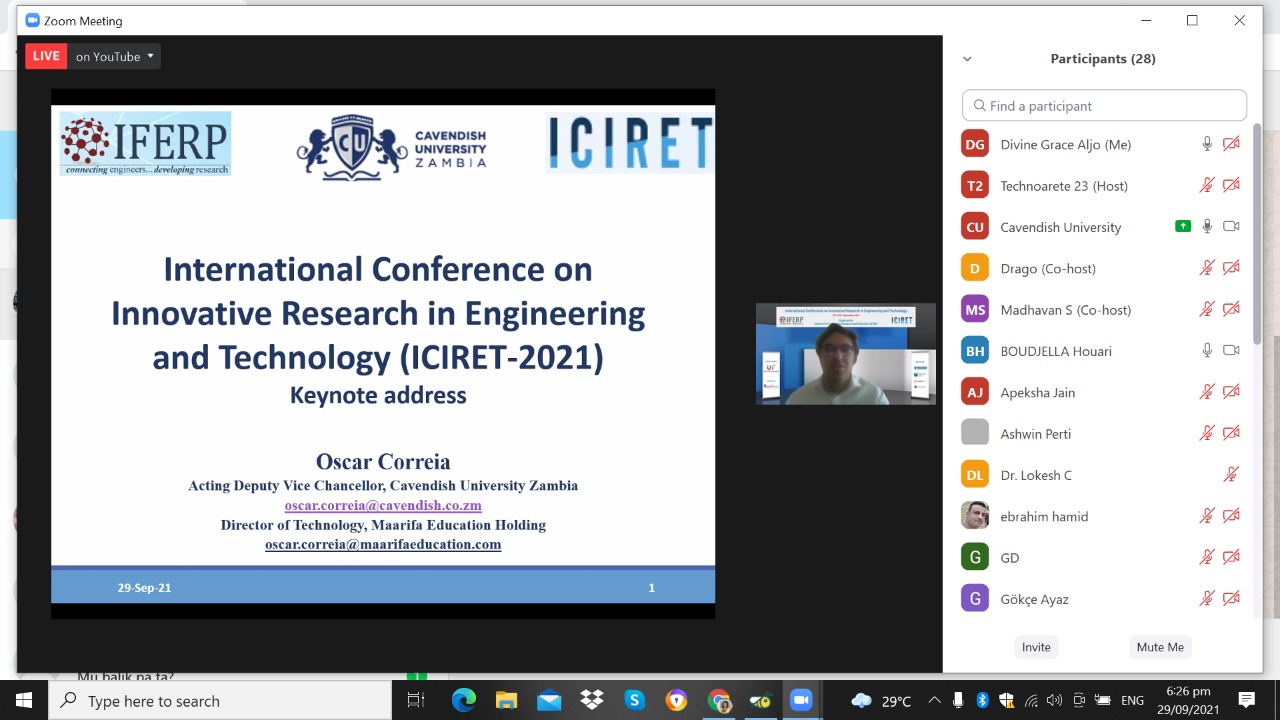Viewport: 1280px width, 720px height.
Task: Click muted mic icon of Ashwin Perti
Action: (x=1207, y=433)
